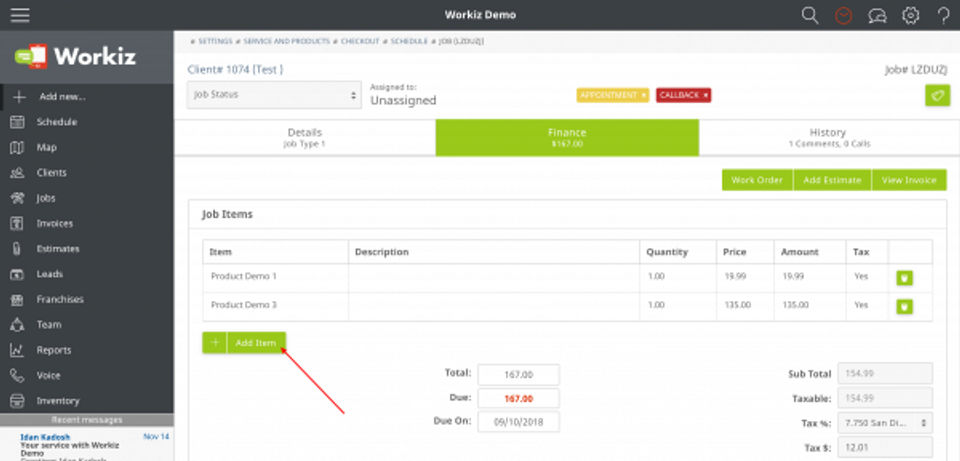This screenshot has width=960, height=461.
Task: Click the View Invoice button
Action: [909, 180]
